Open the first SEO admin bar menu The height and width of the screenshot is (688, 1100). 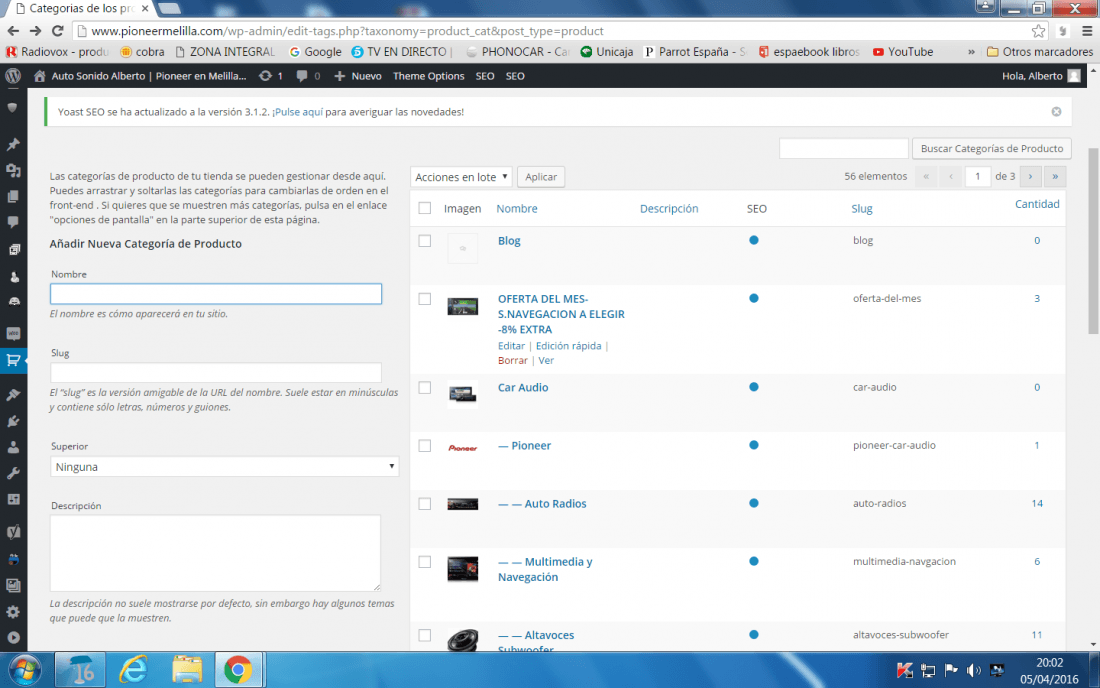(x=485, y=76)
